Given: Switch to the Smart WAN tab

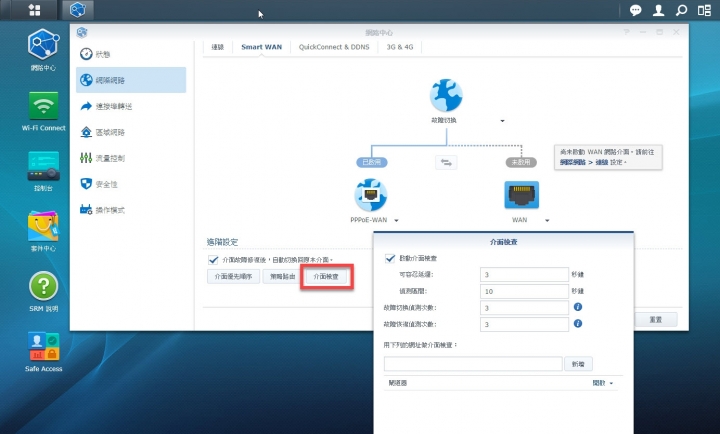Looking at the screenshot, I should pyautogui.click(x=261, y=47).
